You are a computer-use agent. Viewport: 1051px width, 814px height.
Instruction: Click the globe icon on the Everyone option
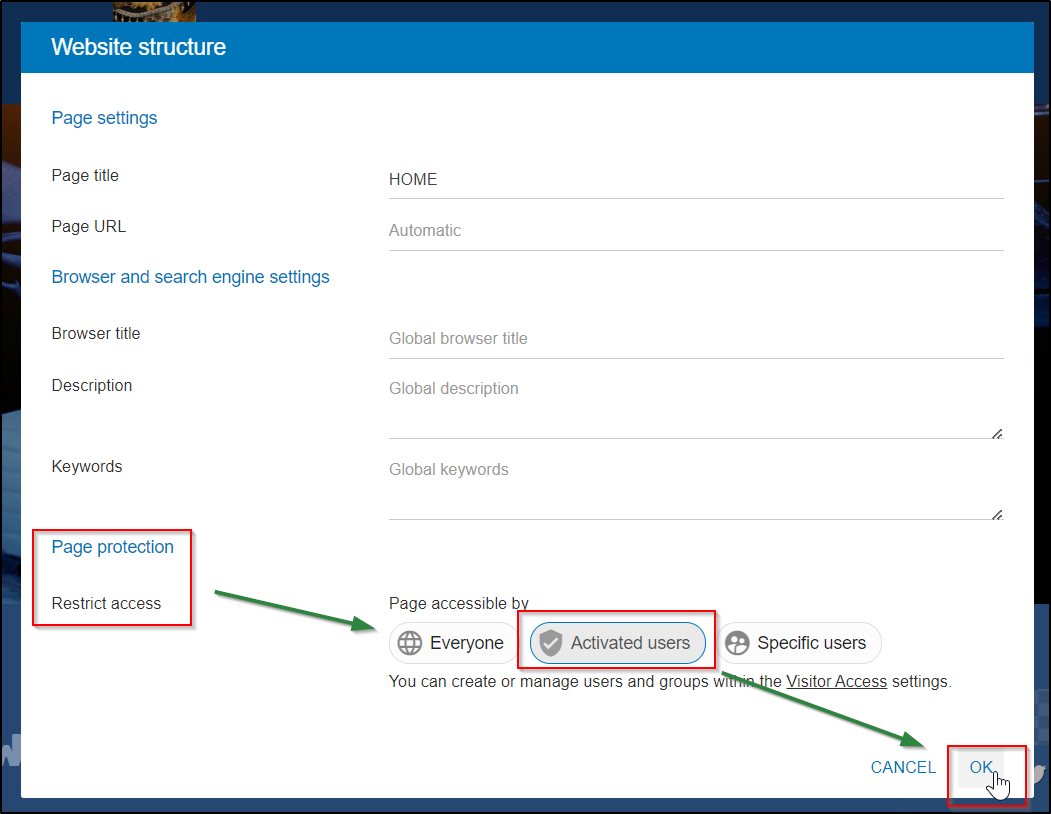coord(410,643)
